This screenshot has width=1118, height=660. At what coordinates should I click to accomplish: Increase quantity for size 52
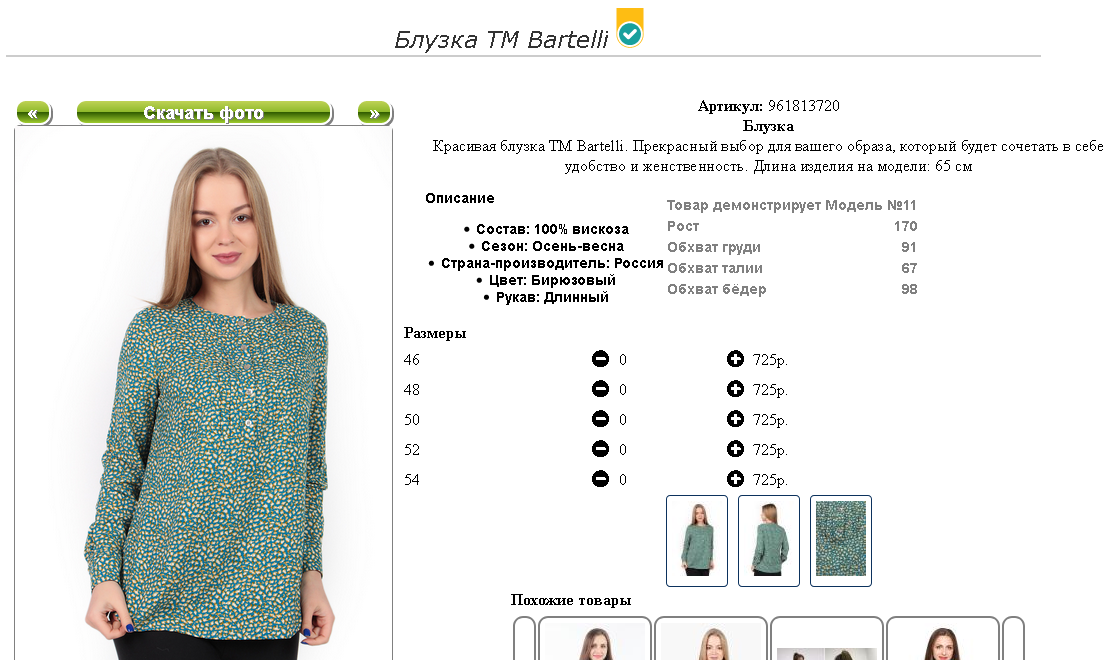(x=735, y=449)
